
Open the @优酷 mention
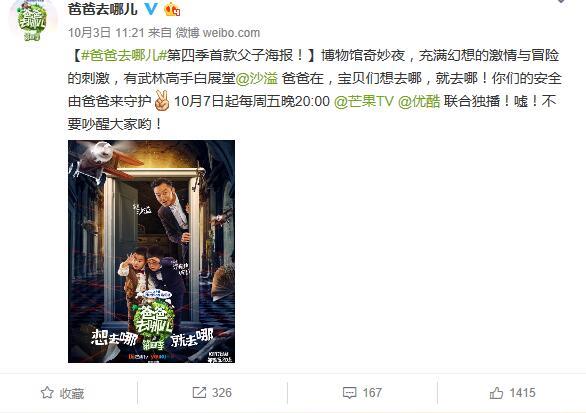[419, 101]
